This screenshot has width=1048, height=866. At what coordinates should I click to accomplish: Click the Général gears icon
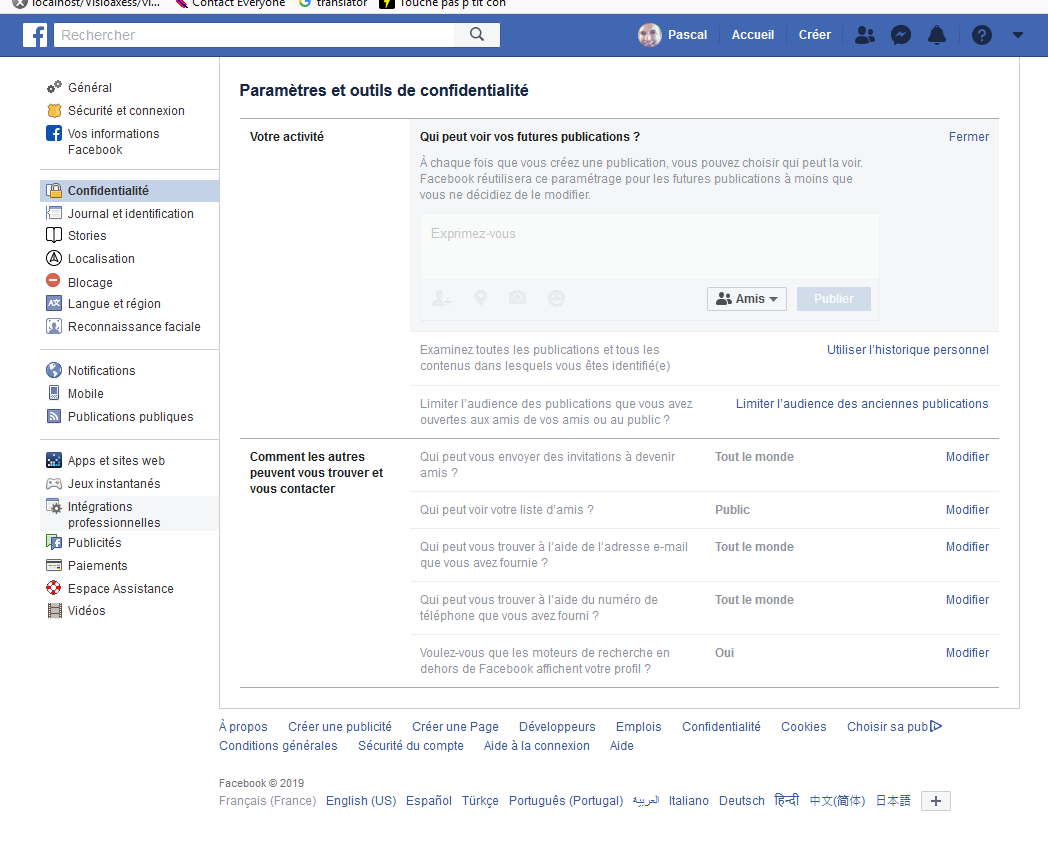coord(54,88)
